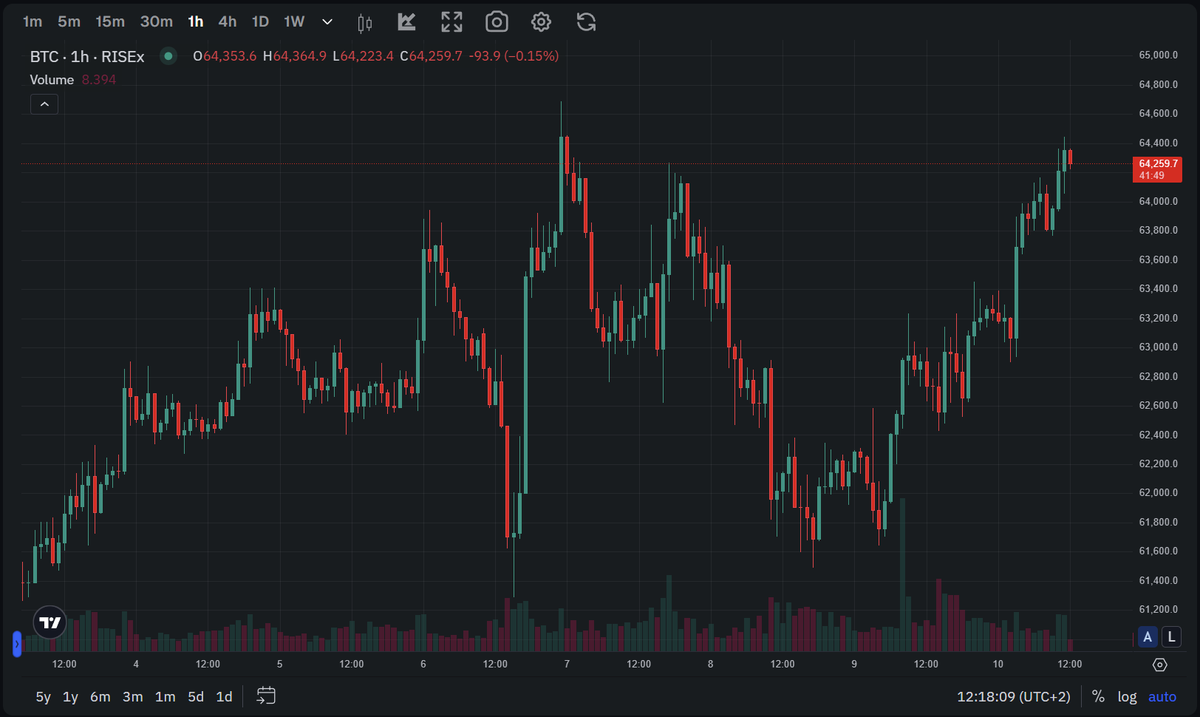Click the Volume indicator label

[52, 79]
